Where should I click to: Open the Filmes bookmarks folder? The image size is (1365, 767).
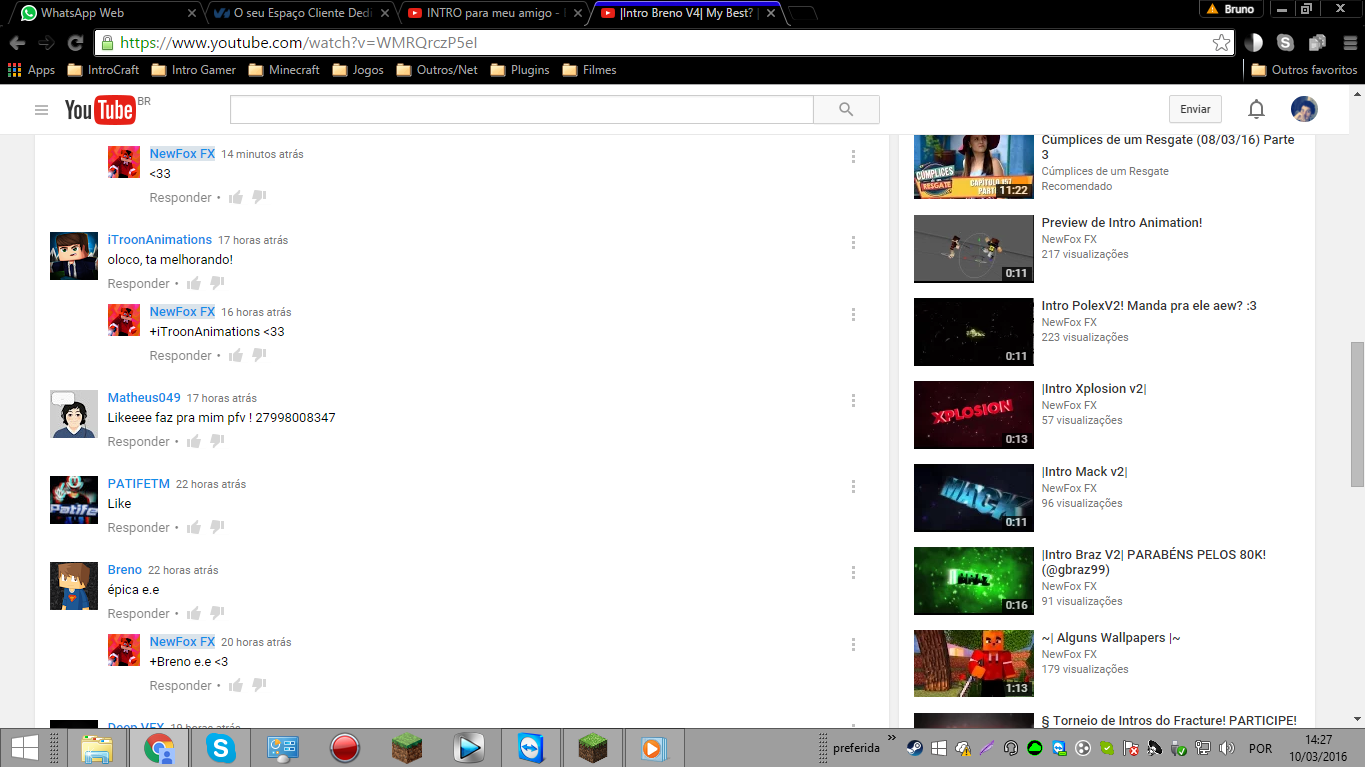(589, 70)
